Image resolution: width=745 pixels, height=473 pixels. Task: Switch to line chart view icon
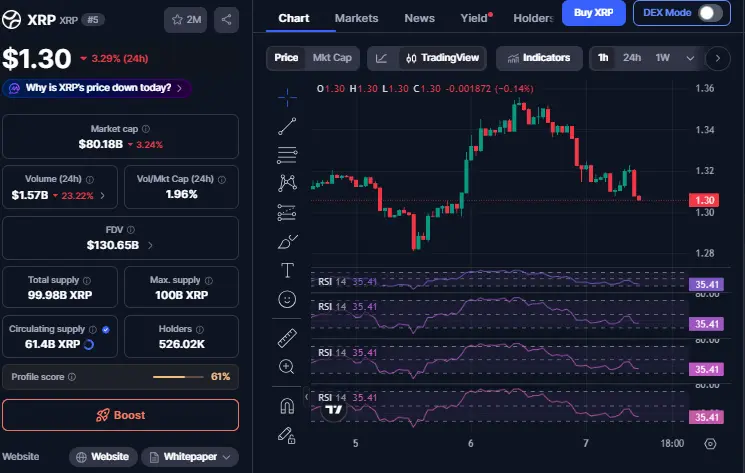pyautogui.click(x=381, y=58)
